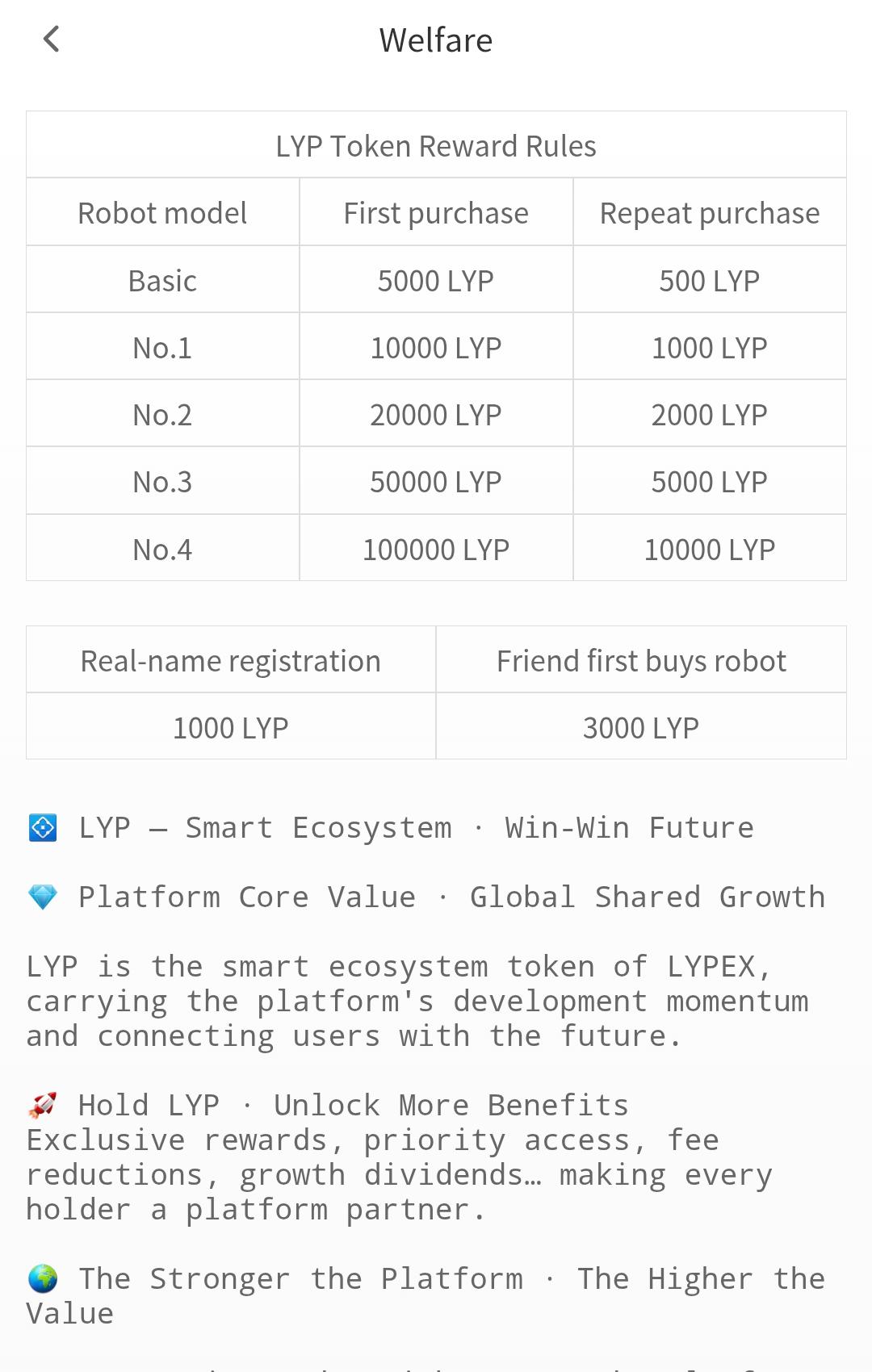Tap the back arrow to leave Welfare page
The height and width of the screenshot is (1372, 872).
tap(51, 39)
